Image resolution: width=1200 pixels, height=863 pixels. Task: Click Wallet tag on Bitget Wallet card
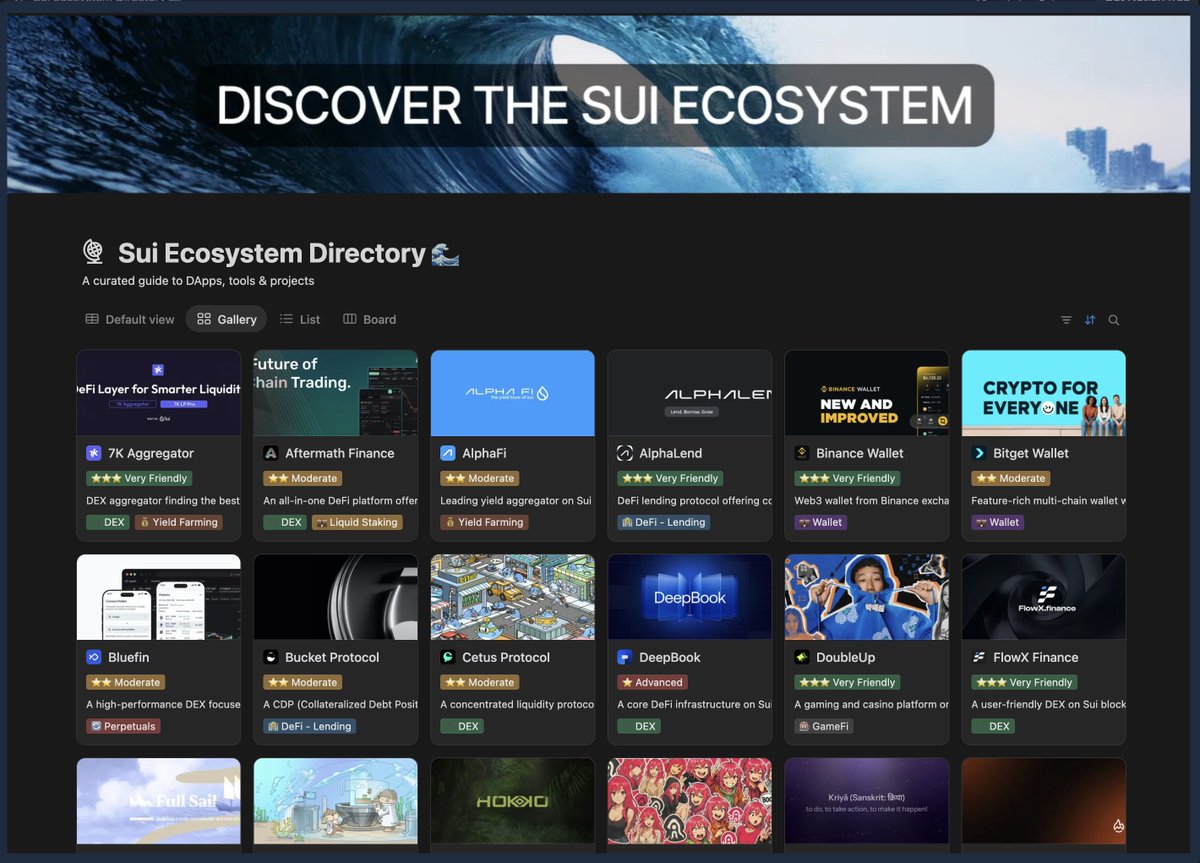tap(998, 522)
